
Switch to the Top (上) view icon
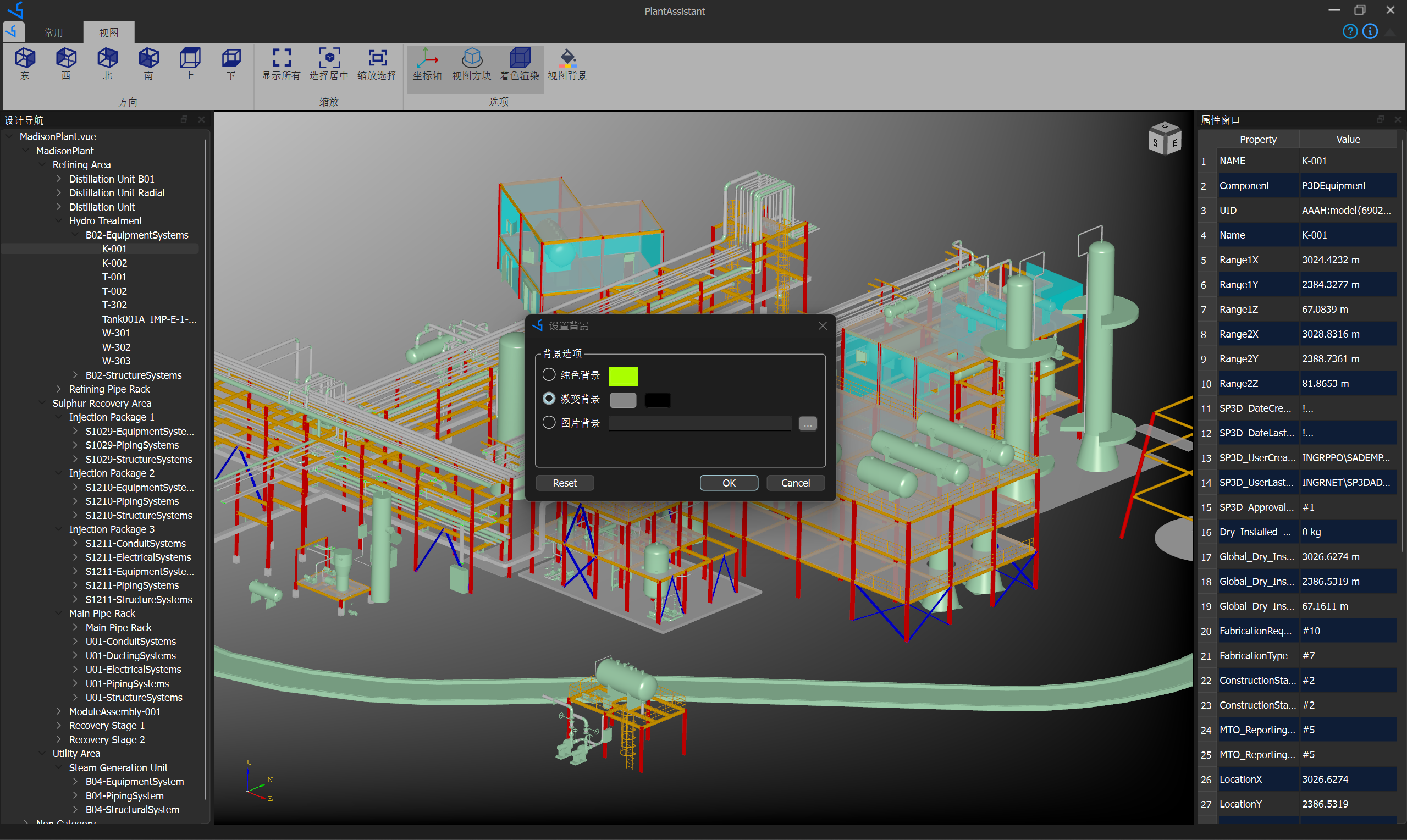(190, 58)
